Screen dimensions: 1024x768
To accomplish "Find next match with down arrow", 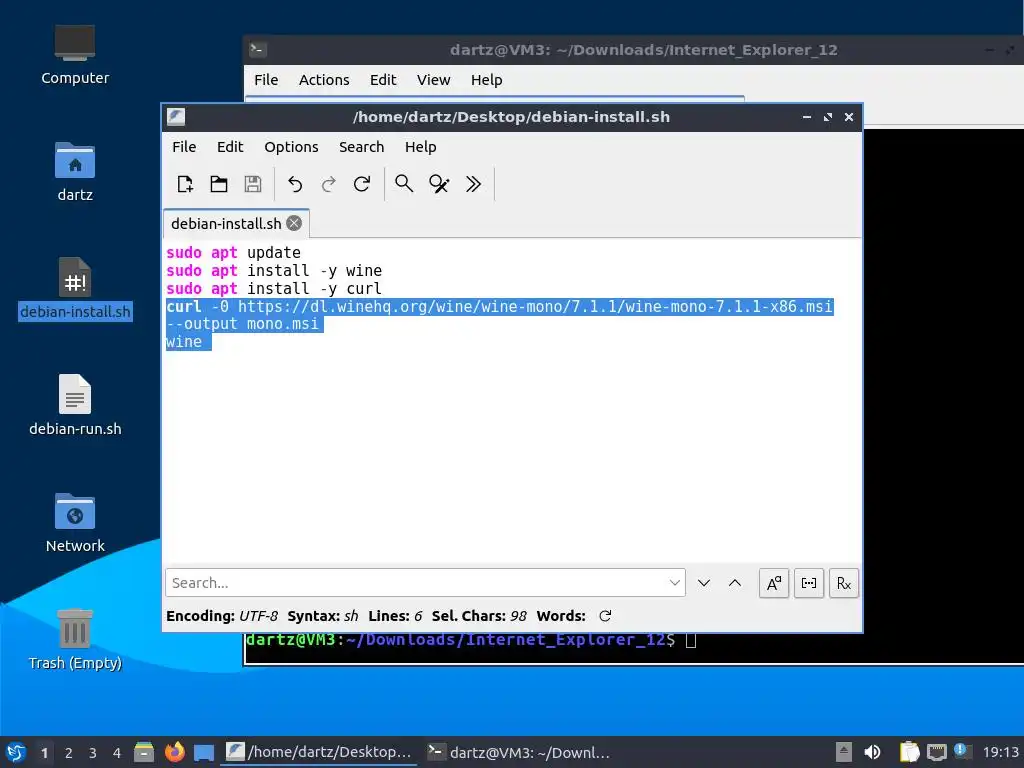I will pos(703,583).
